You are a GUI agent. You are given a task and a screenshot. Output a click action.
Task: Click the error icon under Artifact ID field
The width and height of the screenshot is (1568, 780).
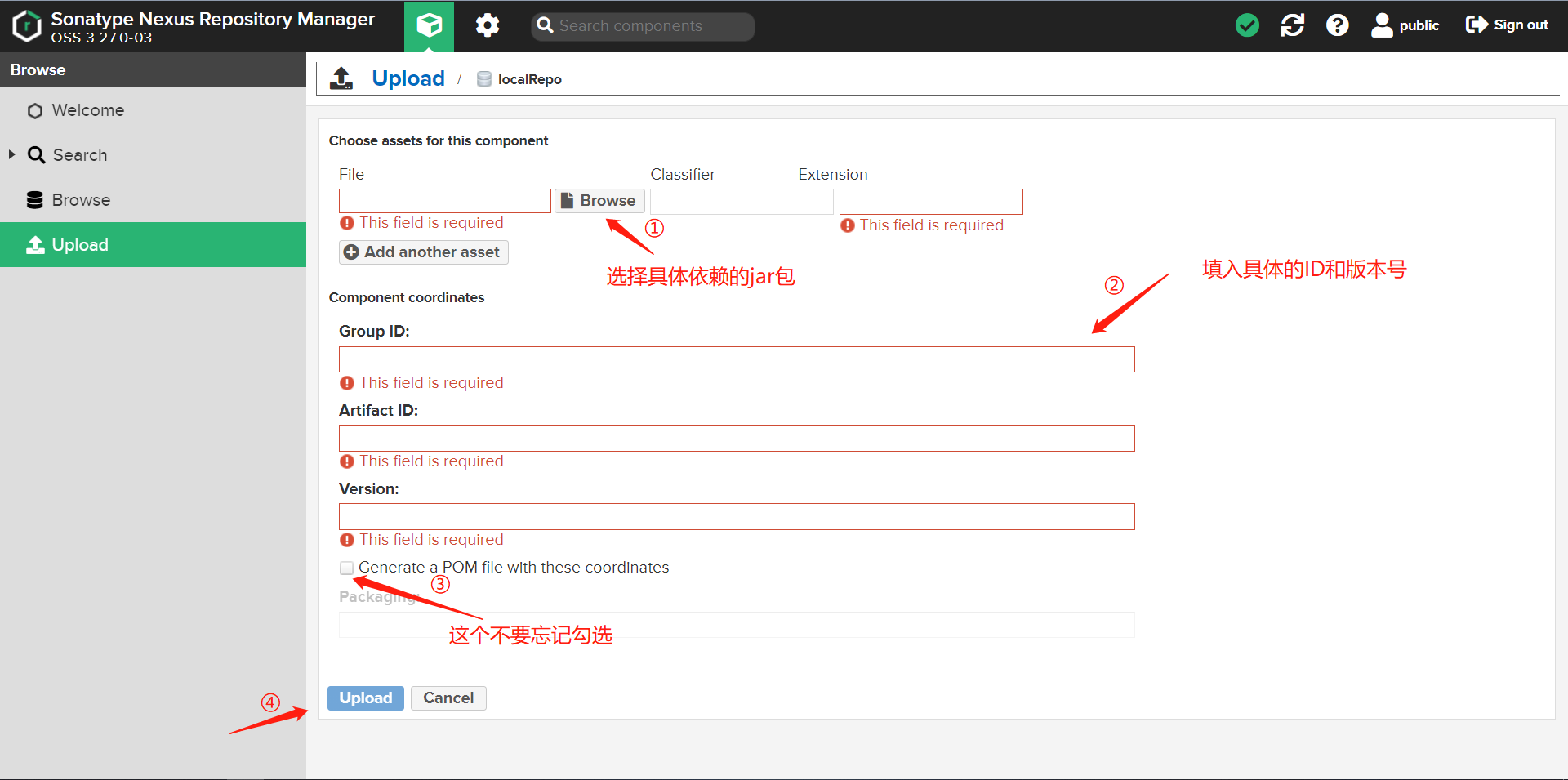tap(347, 461)
